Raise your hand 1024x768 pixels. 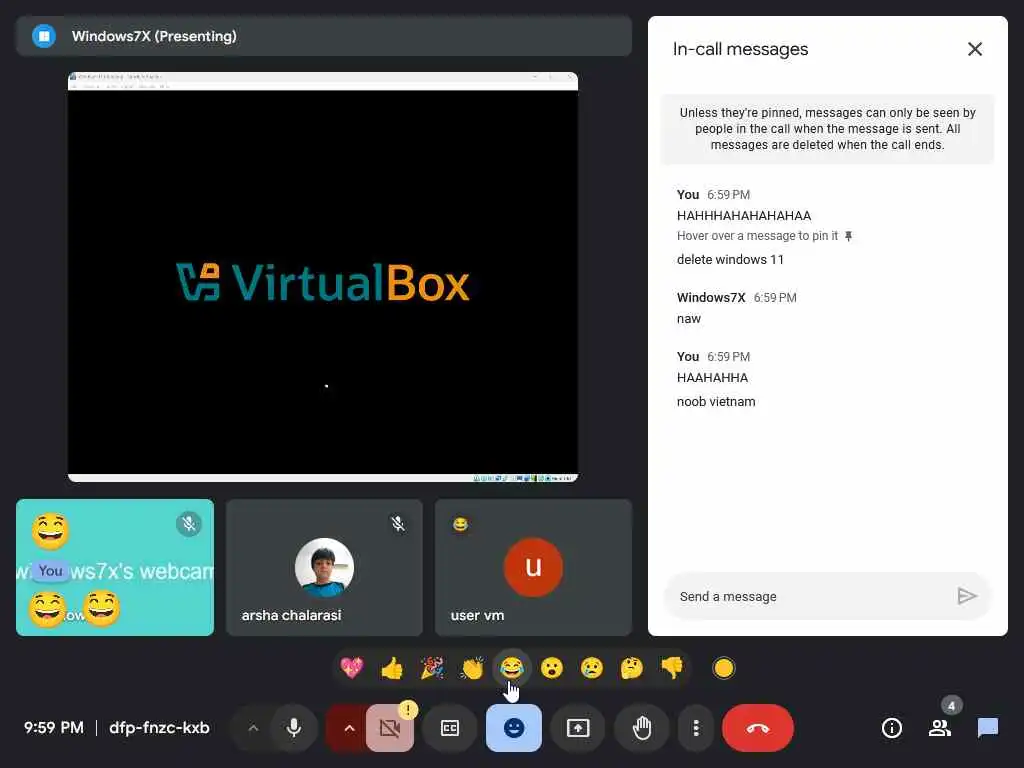tap(642, 728)
